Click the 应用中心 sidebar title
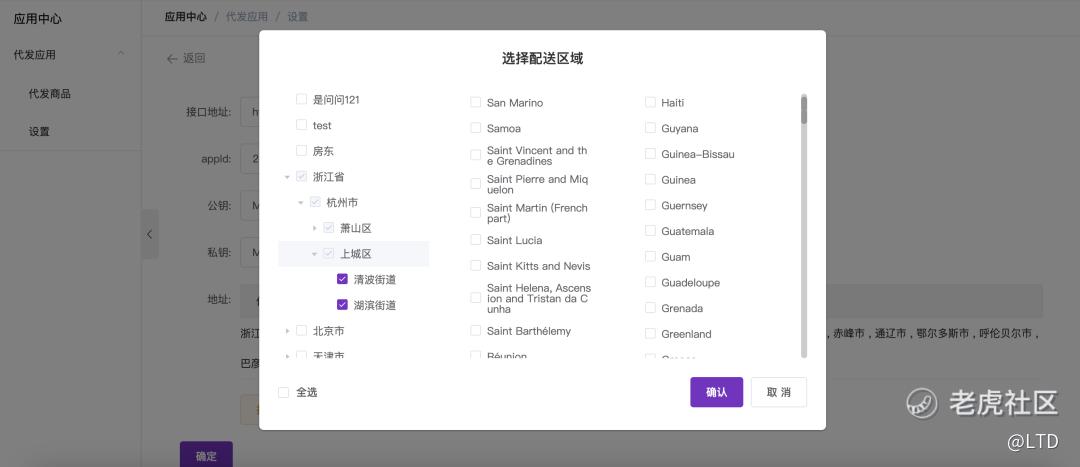This screenshot has height=467, width=1080. (x=38, y=19)
